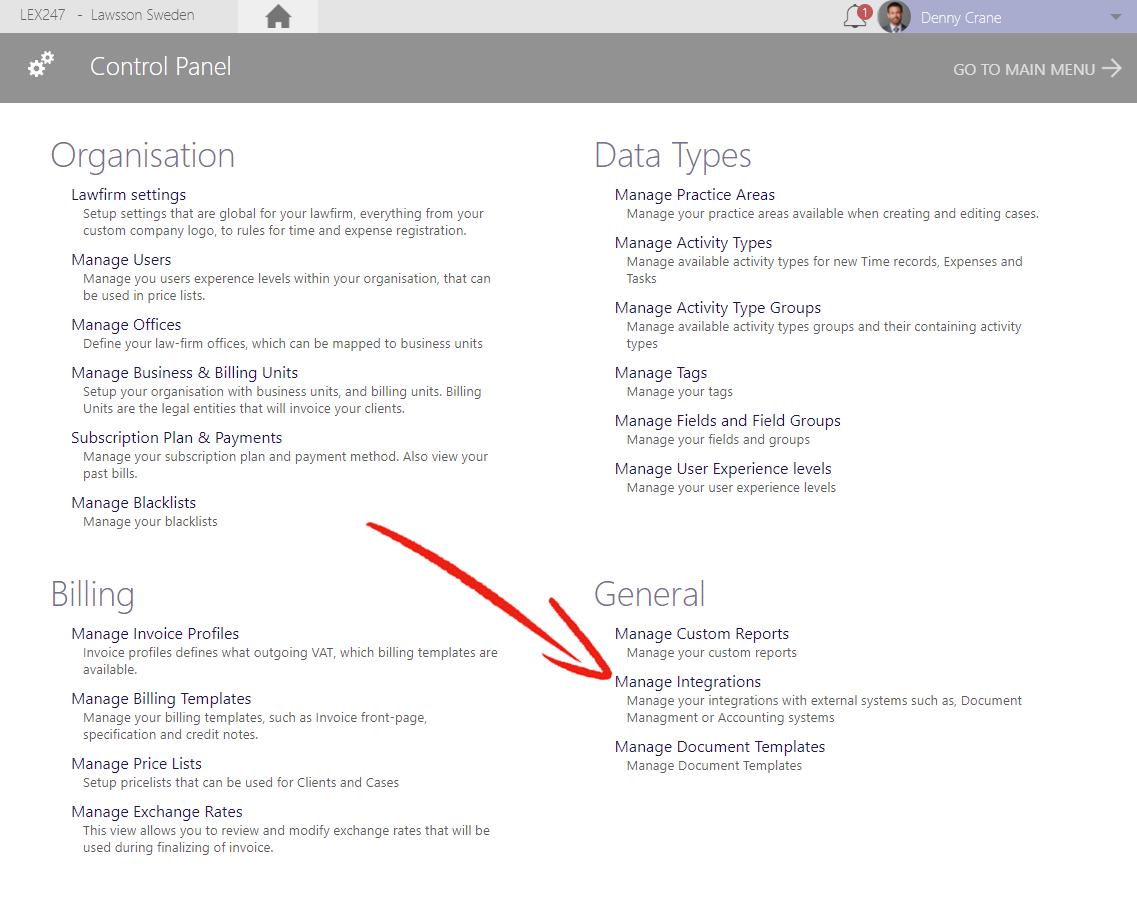Open Manage Offices link
This screenshot has height=918, width=1137.
pyautogui.click(x=126, y=325)
